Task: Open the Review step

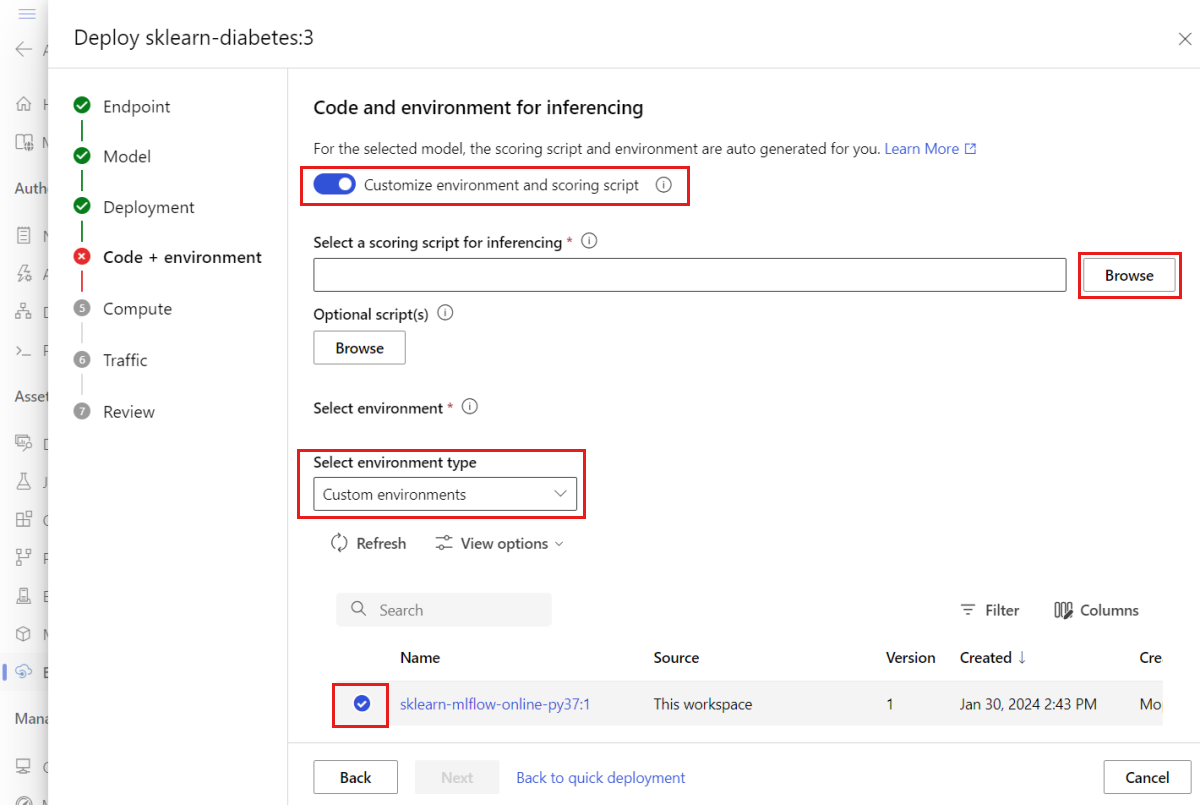Action: point(129,412)
